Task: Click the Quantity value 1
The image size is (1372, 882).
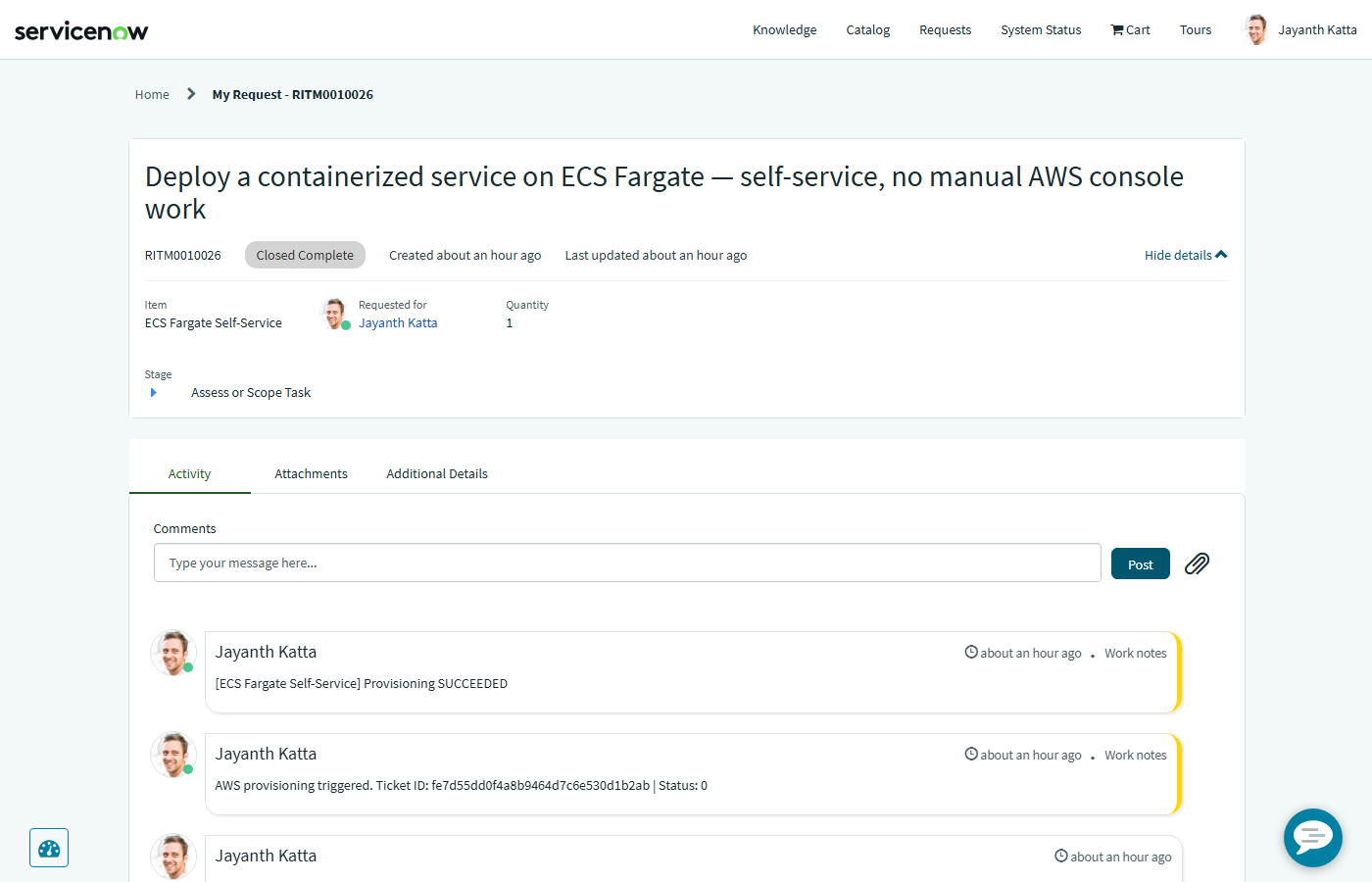Action: 510,322
